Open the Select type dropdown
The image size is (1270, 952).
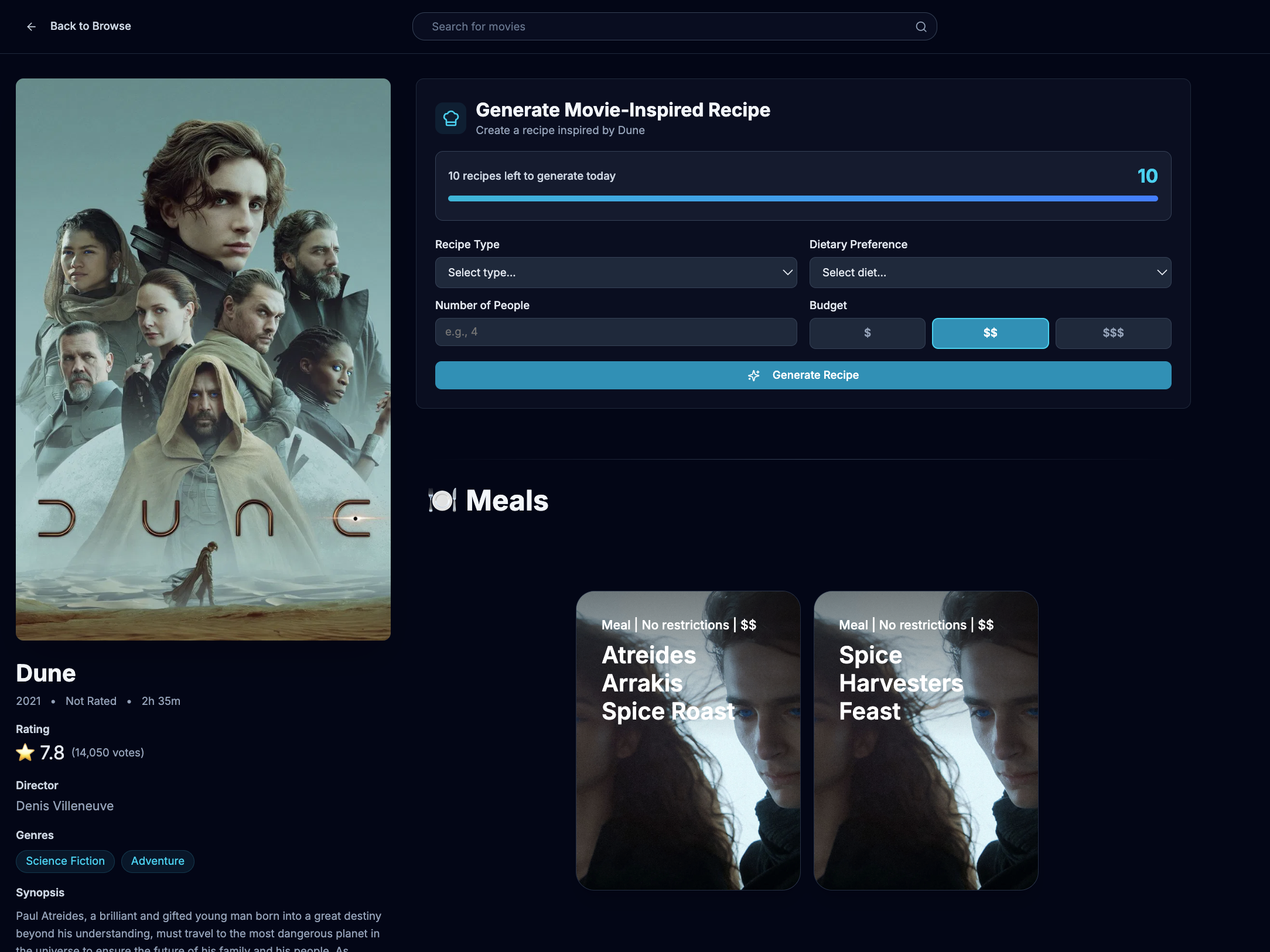coord(615,272)
